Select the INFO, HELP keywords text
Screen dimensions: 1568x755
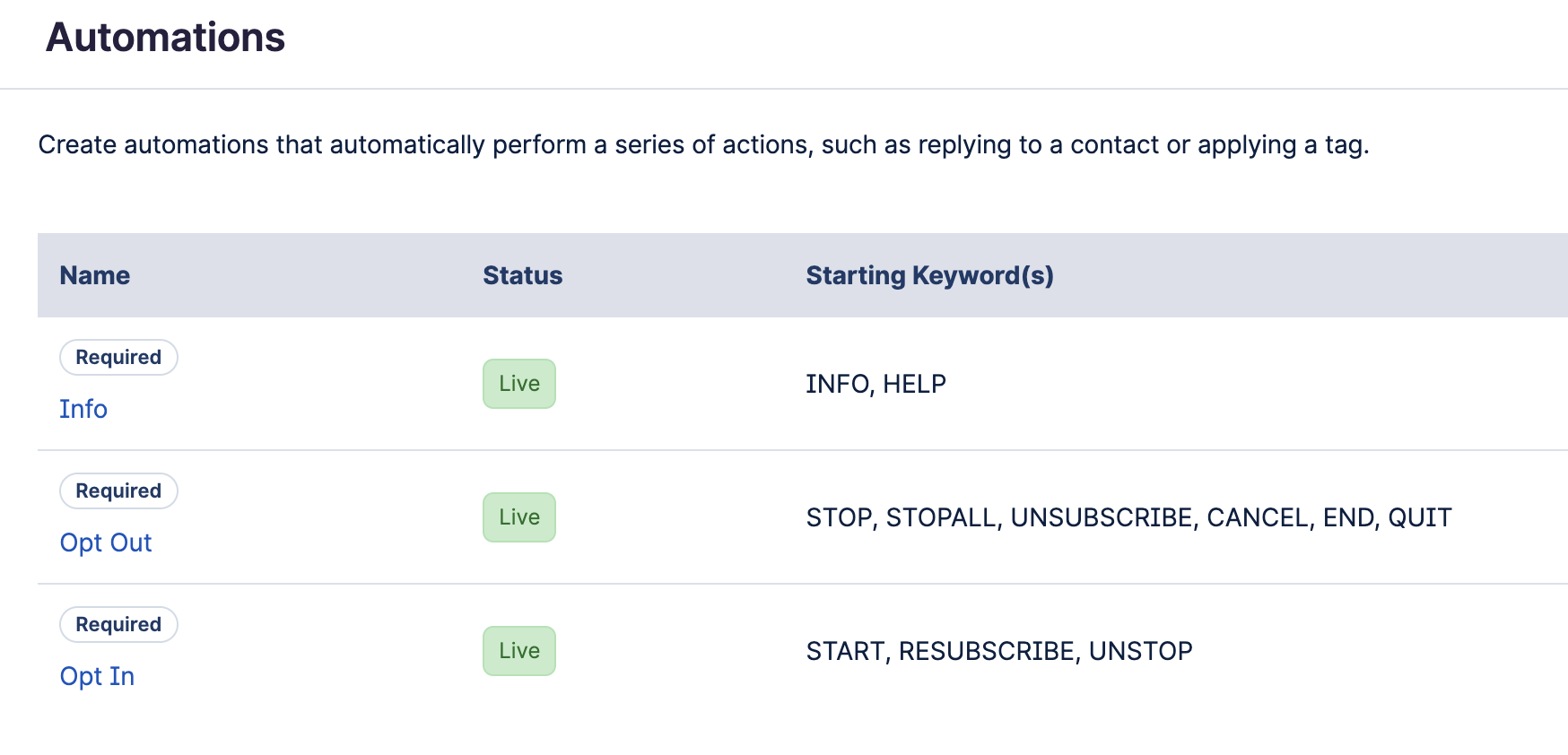coord(876,384)
